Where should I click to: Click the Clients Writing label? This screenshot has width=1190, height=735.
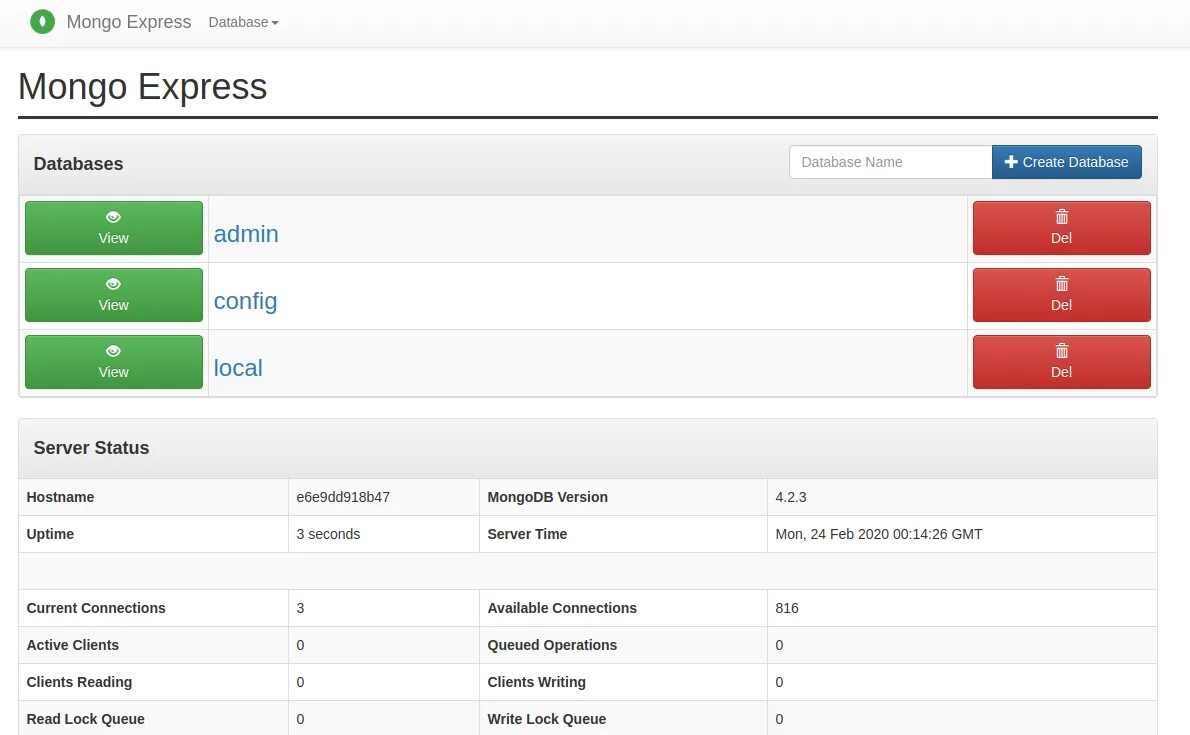[537, 682]
